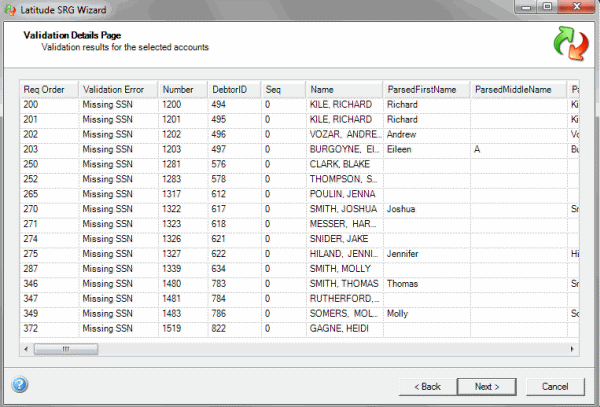Image resolution: width=600 pixels, height=407 pixels.
Task: Select DebtorID cell 618
Action: [235, 224]
